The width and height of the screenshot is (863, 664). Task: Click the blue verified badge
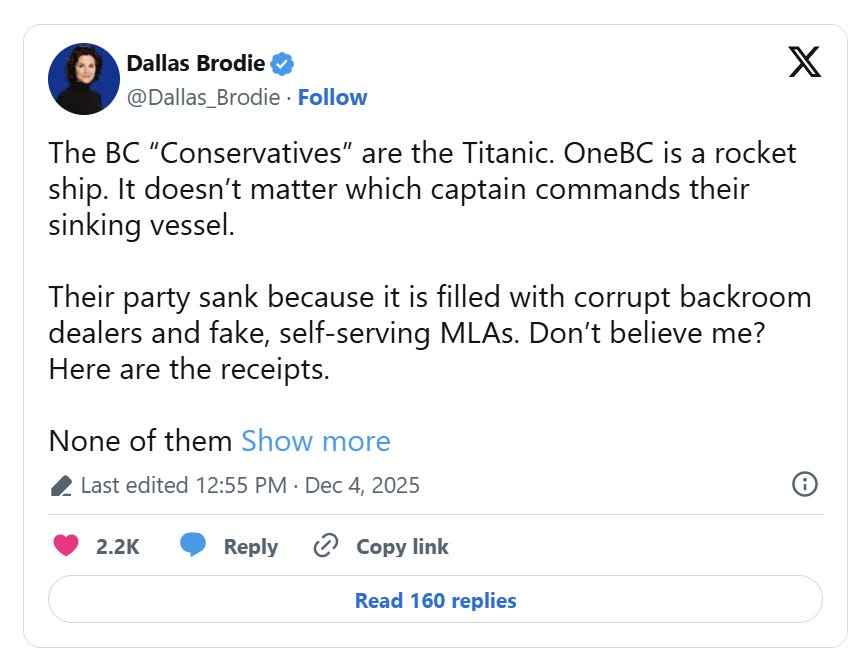tap(283, 64)
